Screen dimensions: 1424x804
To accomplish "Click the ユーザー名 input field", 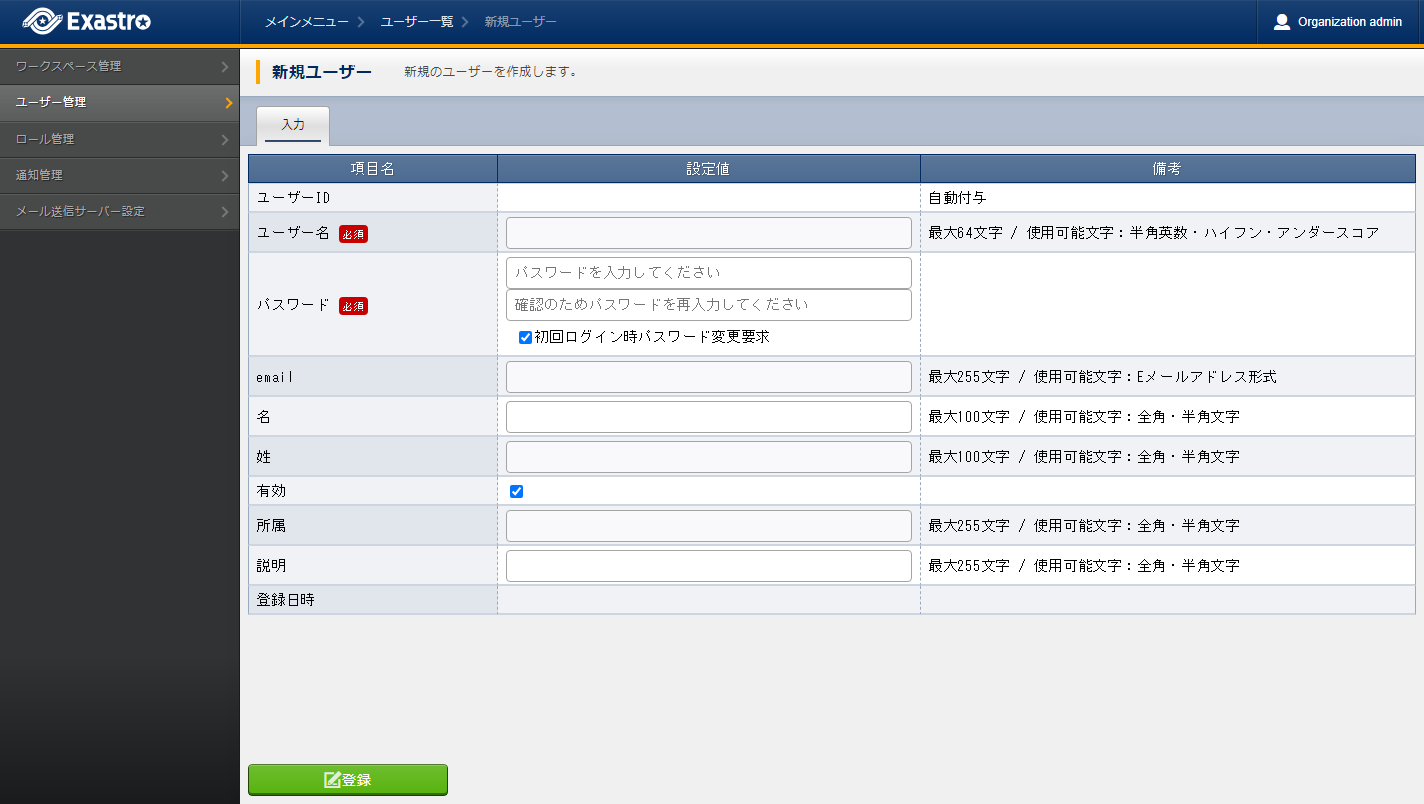I will coord(708,233).
